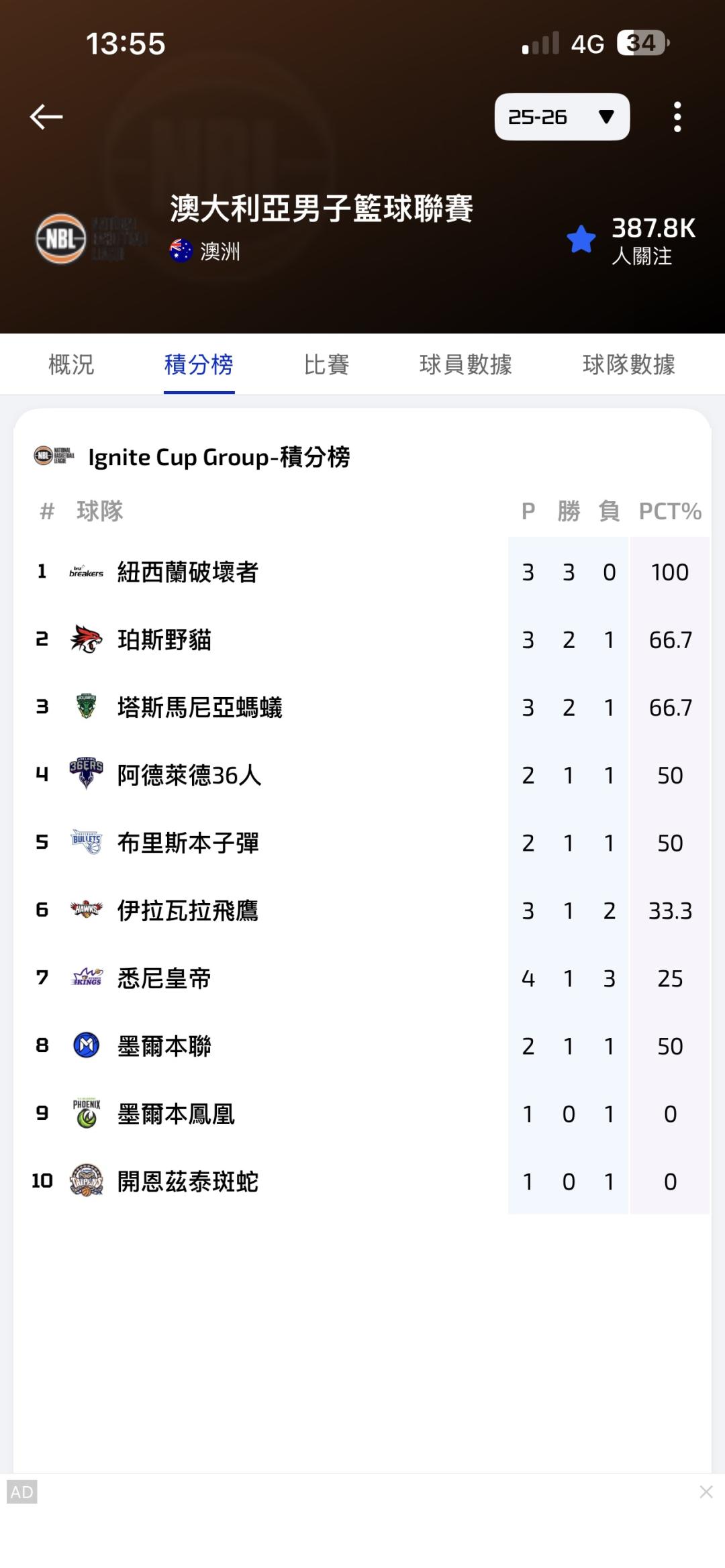Tap the Perth Wildcats logo
The height and width of the screenshot is (1568, 725).
[x=86, y=640]
